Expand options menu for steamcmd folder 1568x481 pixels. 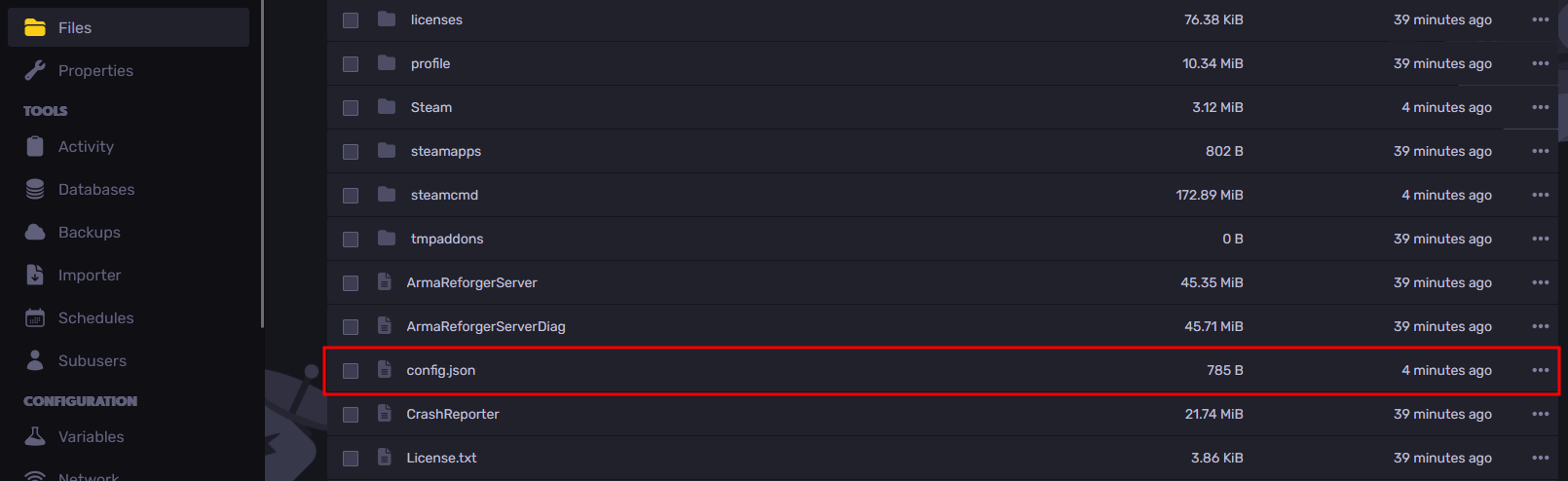click(x=1540, y=195)
